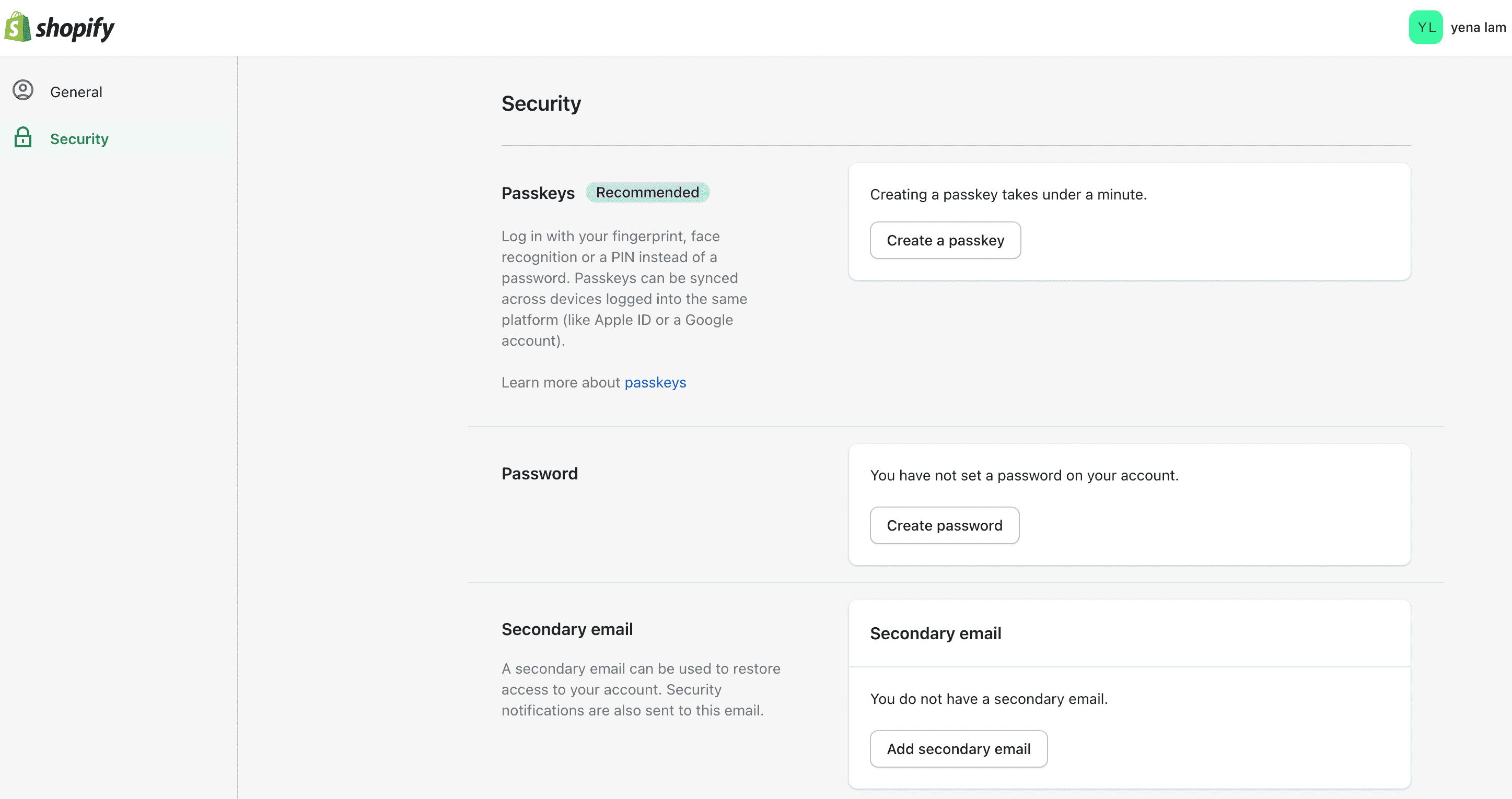The image size is (1512, 799).
Task: Click 'You have not set a password' text
Action: click(1024, 475)
